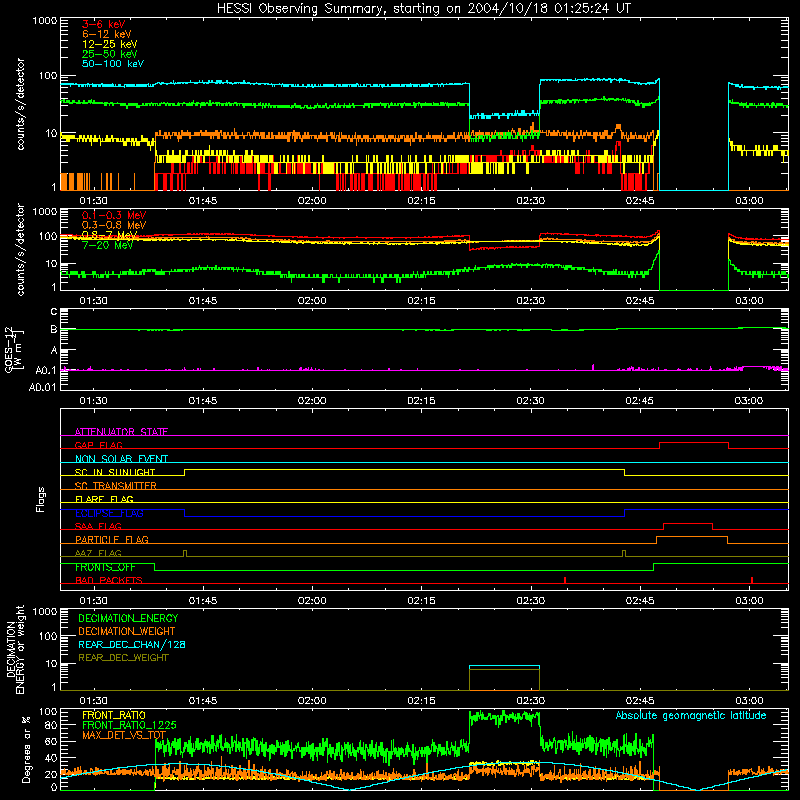Select the 50-100 keV legend label

click(113, 64)
